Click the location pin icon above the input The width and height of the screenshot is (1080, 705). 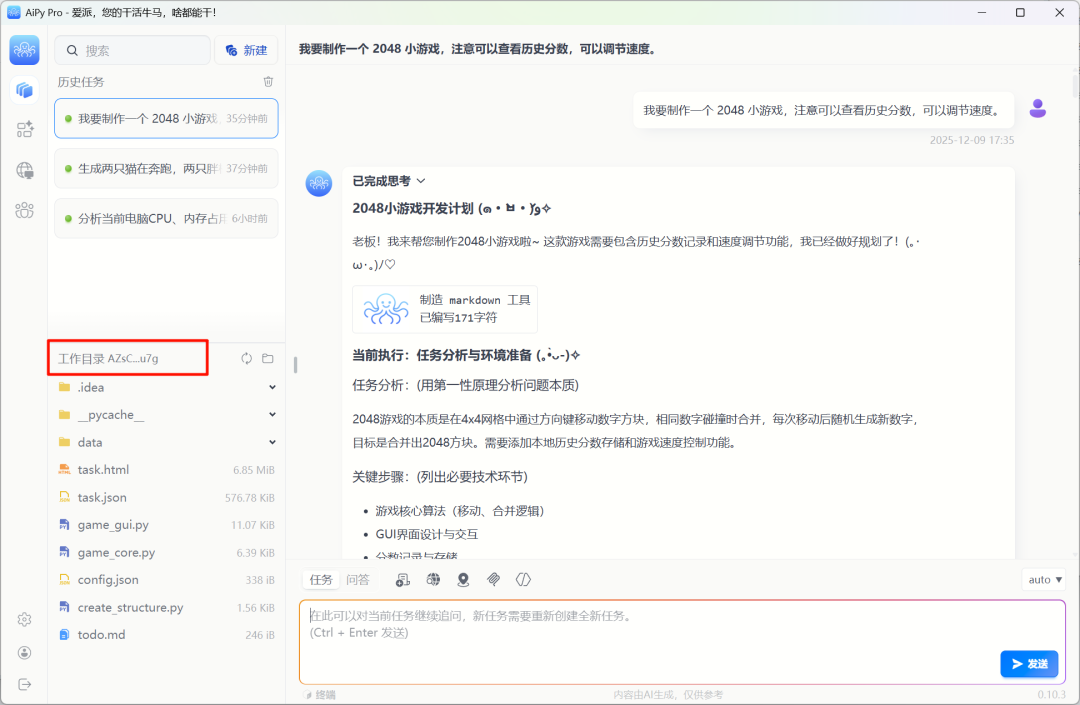(463, 579)
